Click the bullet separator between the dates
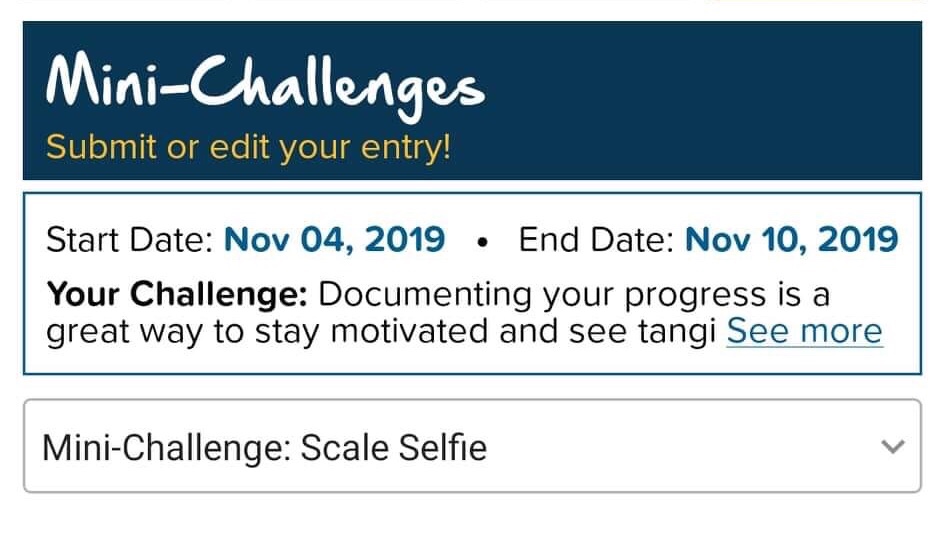Screen dimensions: 944x539 click(x=482, y=242)
